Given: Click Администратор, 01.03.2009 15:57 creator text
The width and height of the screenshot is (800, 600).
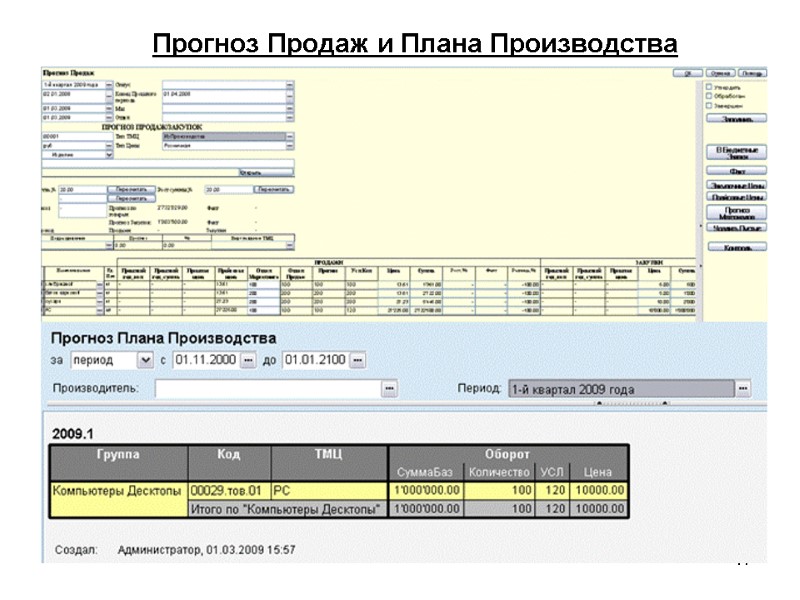Looking at the screenshot, I should (x=206, y=550).
